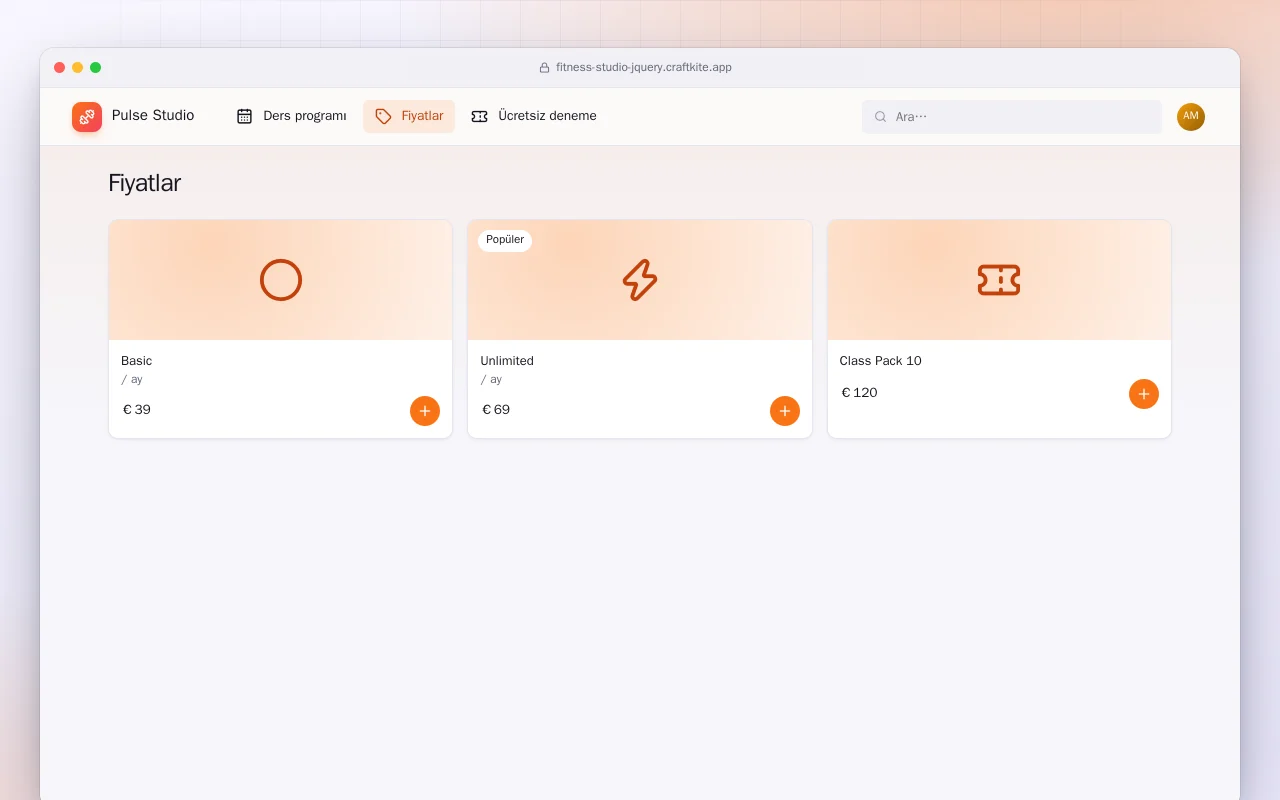Click the "/ ay" label under Basic
The image size is (1280, 800).
[x=132, y=380]
